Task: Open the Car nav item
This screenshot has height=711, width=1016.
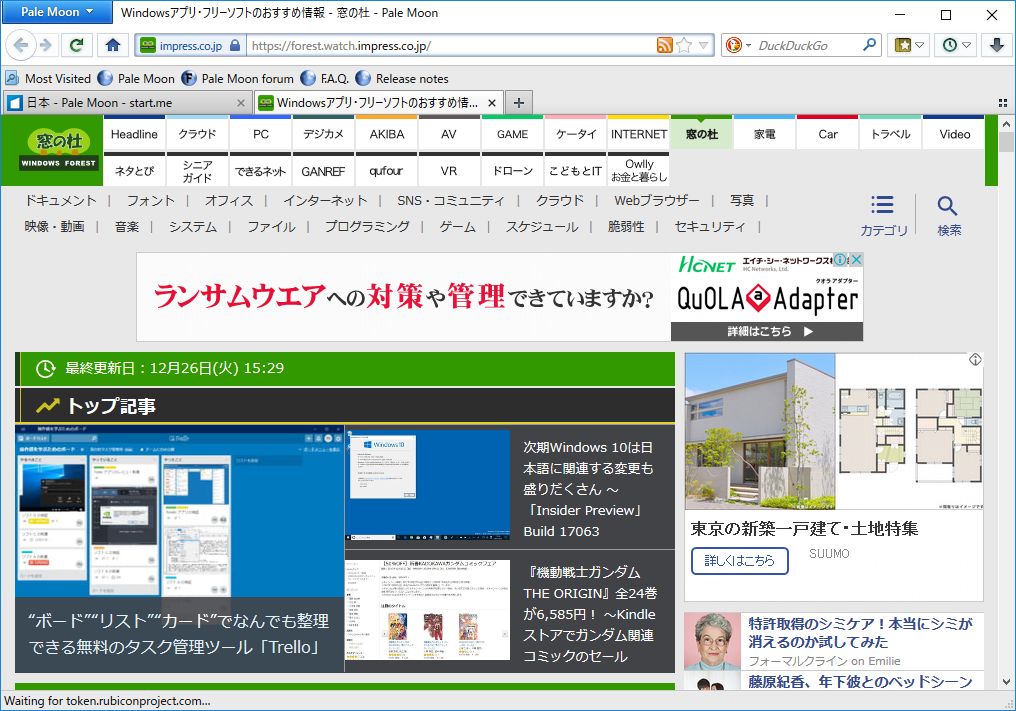Action: tap(828, 134)
